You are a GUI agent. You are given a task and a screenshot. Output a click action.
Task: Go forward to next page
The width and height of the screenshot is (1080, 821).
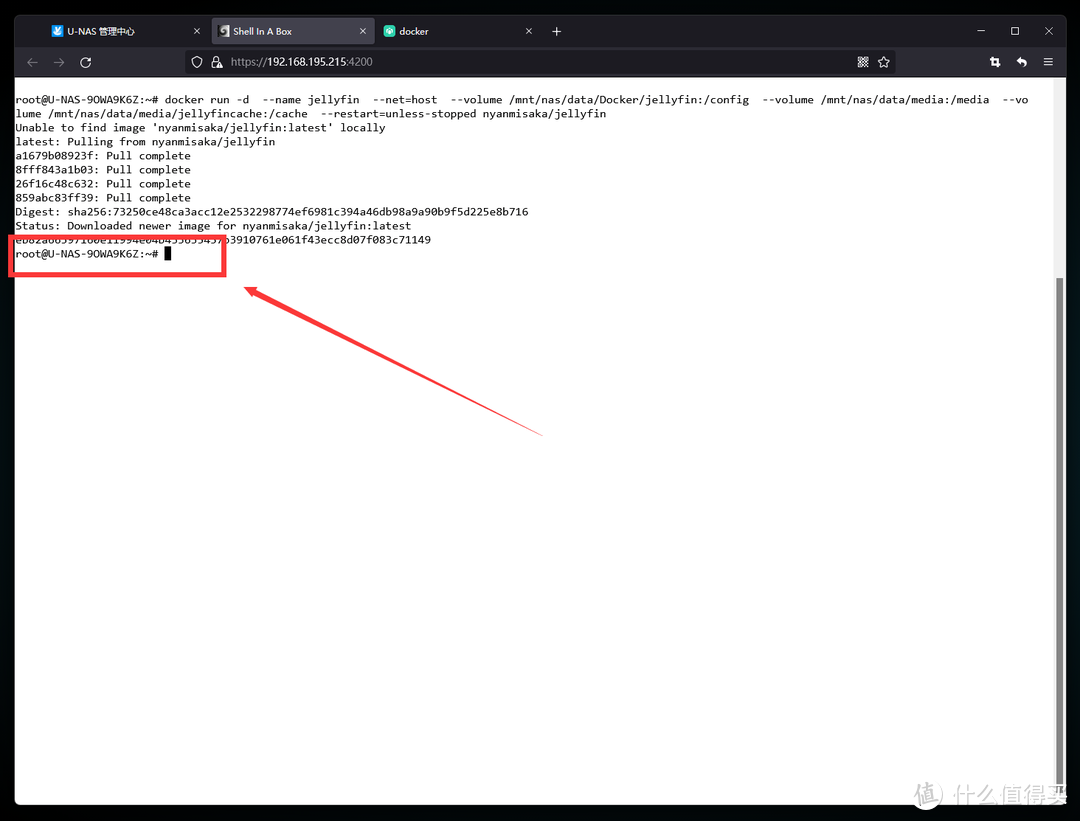pos(59,63)
